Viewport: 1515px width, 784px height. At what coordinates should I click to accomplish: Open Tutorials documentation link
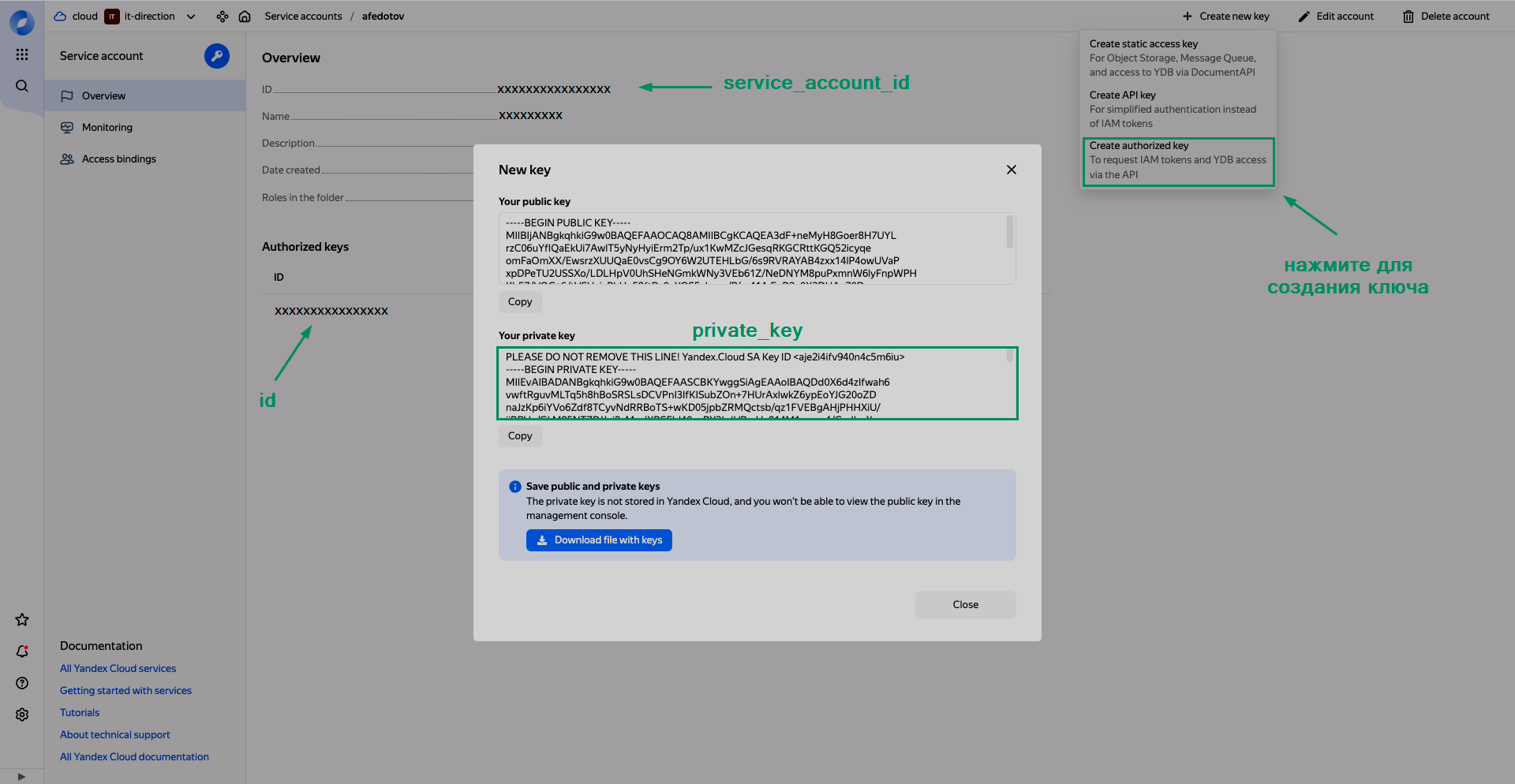(80, 712)
